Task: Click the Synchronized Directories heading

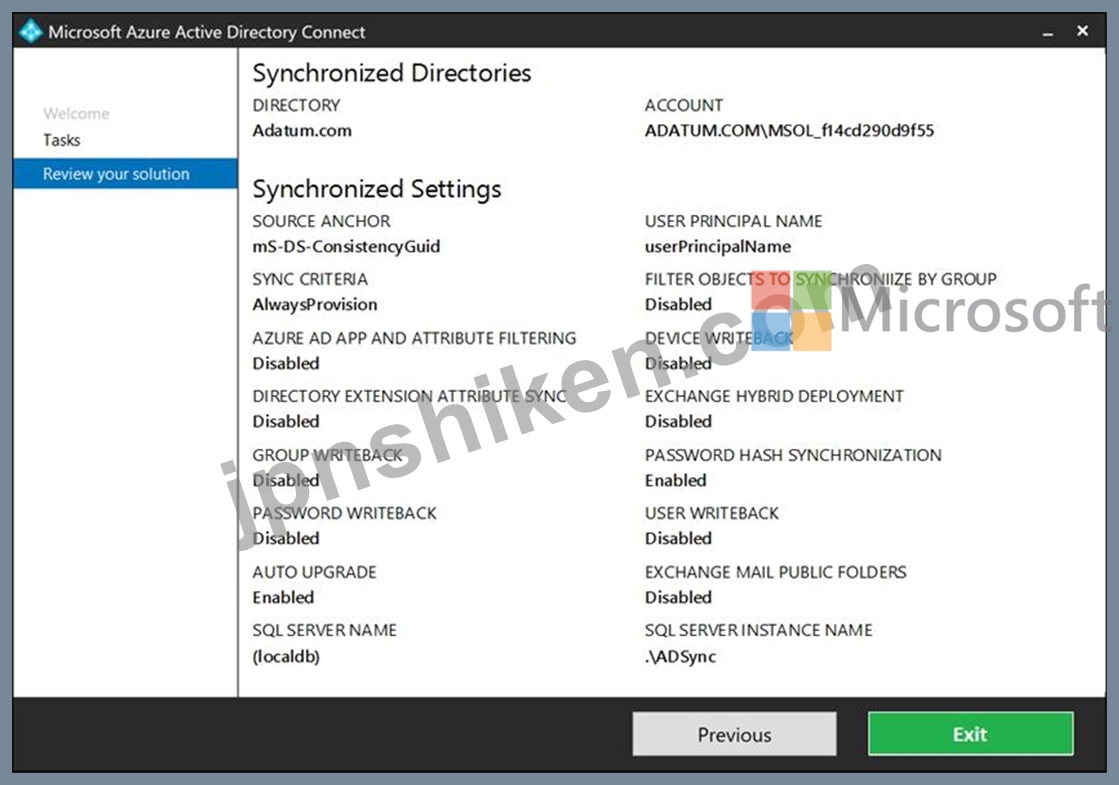Action: pos(392,73)
